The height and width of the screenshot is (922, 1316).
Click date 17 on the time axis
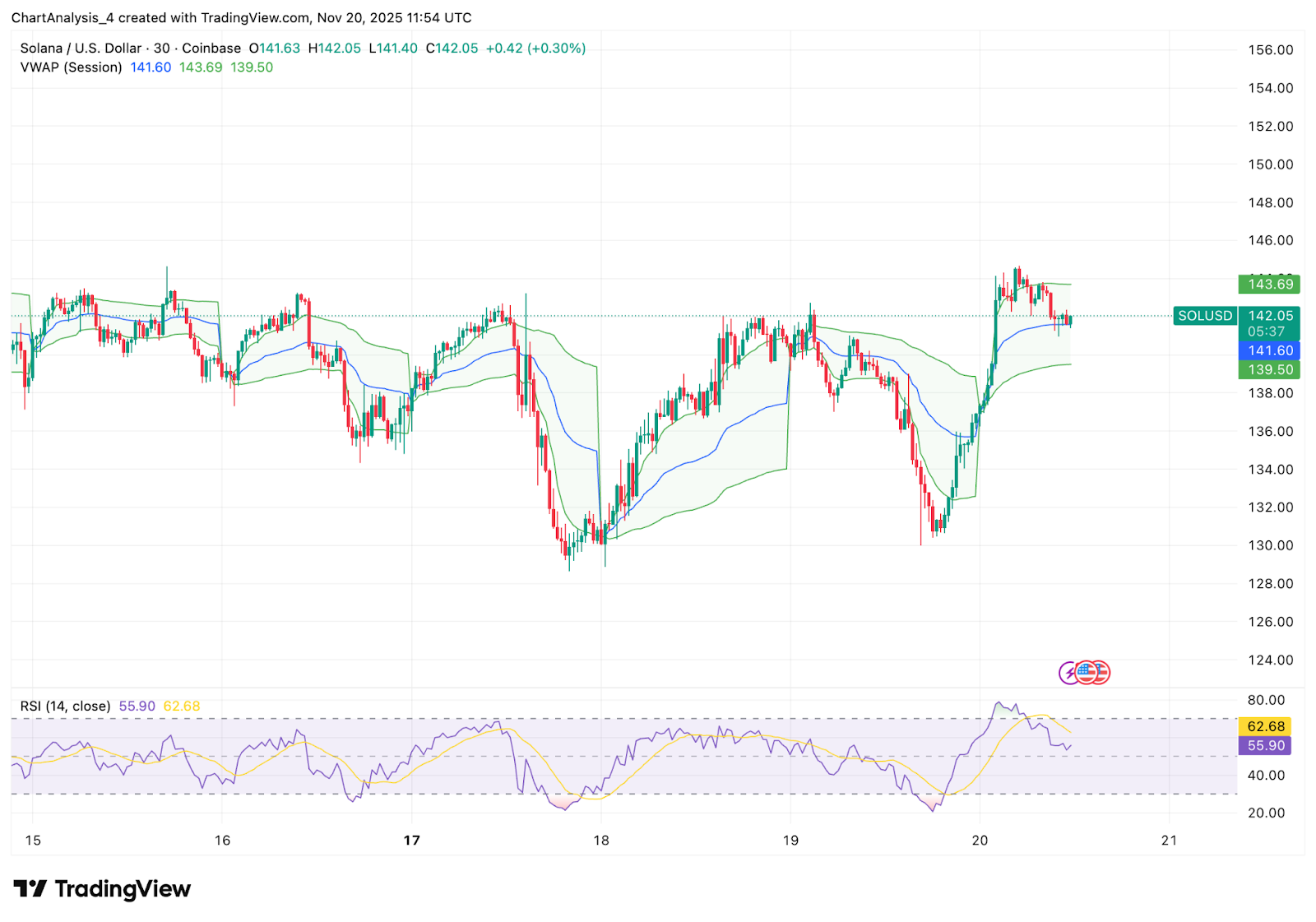411,840
